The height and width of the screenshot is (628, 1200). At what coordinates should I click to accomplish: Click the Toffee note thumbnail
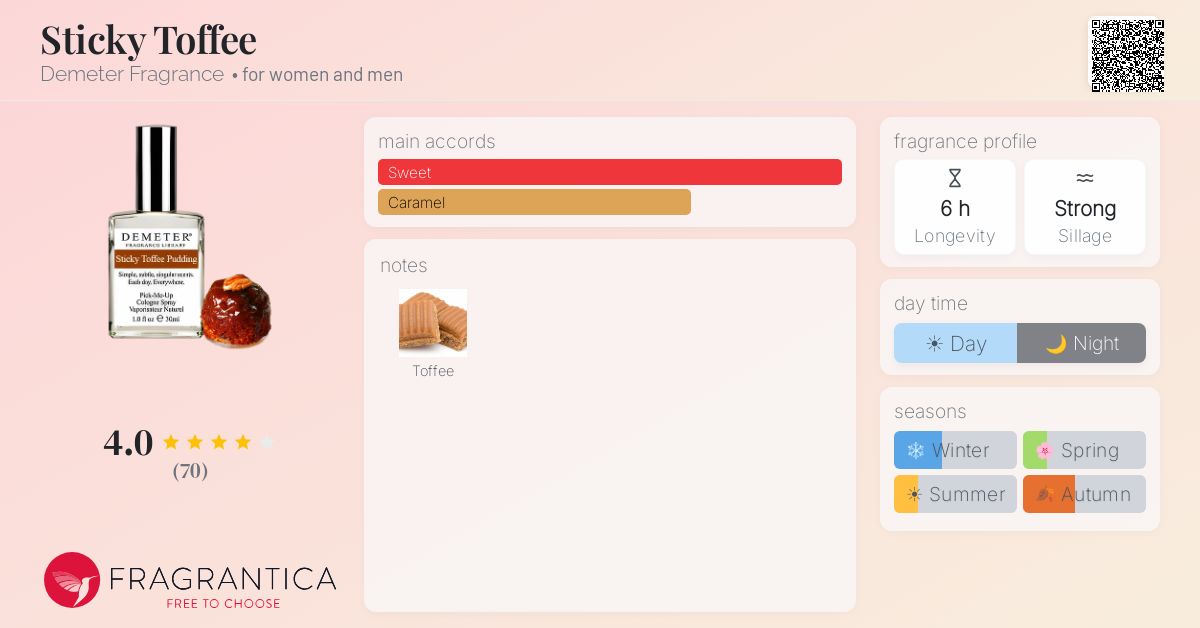click(433, 323)
